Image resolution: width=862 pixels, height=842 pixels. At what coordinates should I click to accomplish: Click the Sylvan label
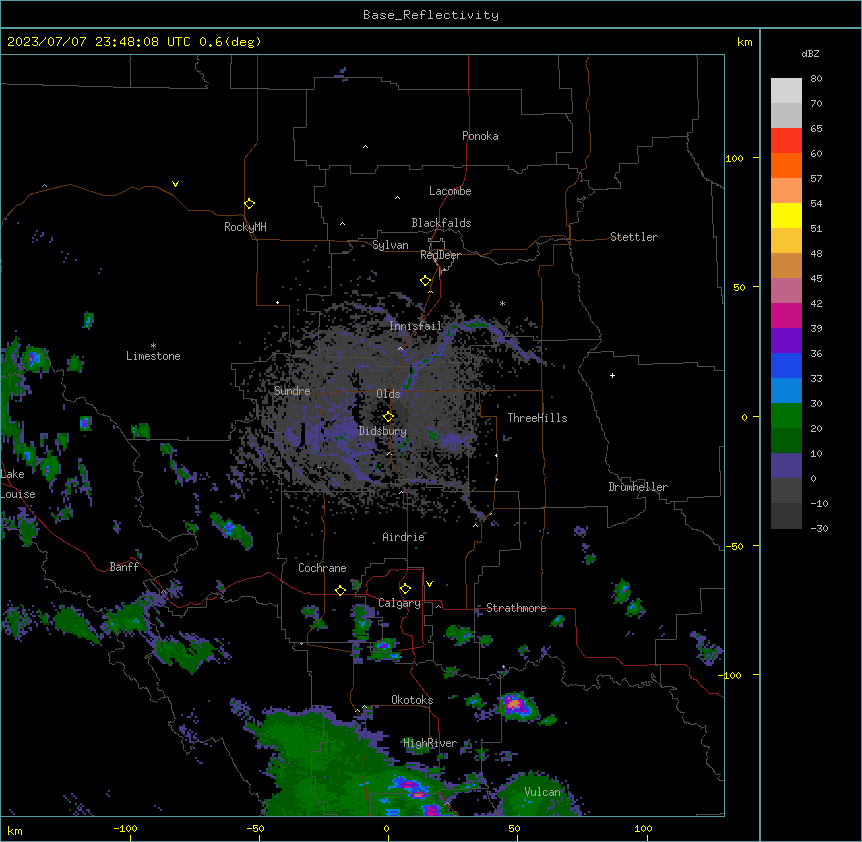(x=390, y=245)
